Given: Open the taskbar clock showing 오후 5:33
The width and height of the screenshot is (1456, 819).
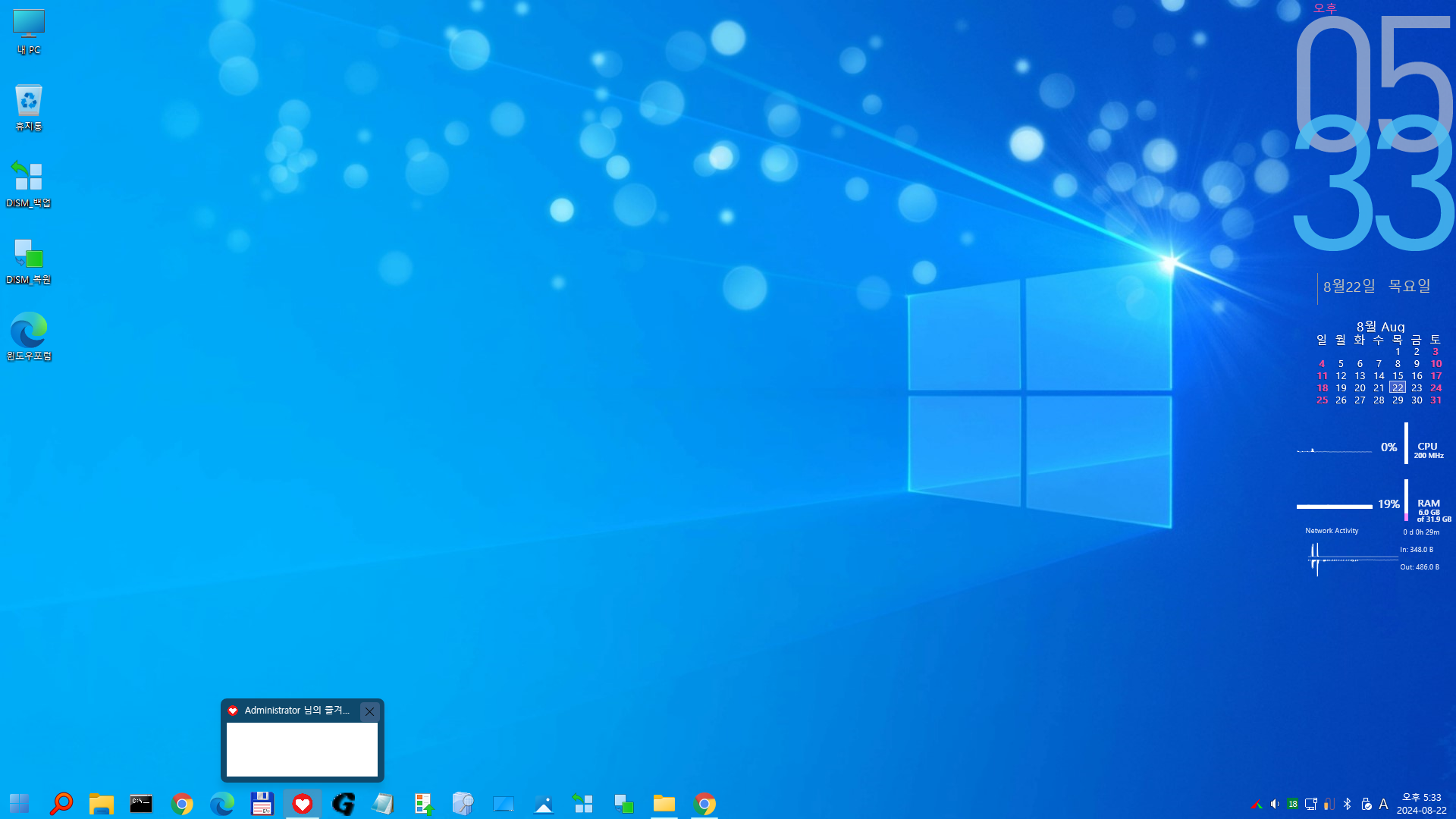Looking at the screenshot, I should [x=1421, y=804].
